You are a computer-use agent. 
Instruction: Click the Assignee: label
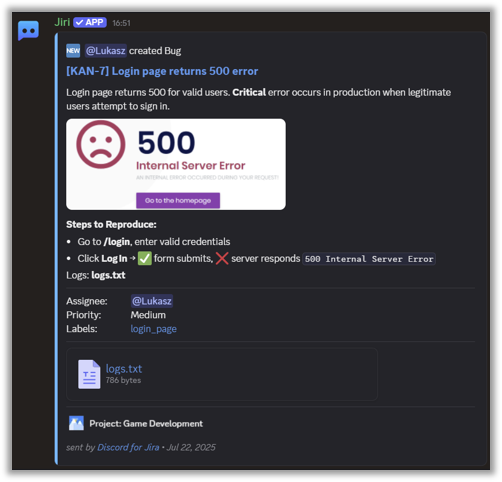click(87, 301)
